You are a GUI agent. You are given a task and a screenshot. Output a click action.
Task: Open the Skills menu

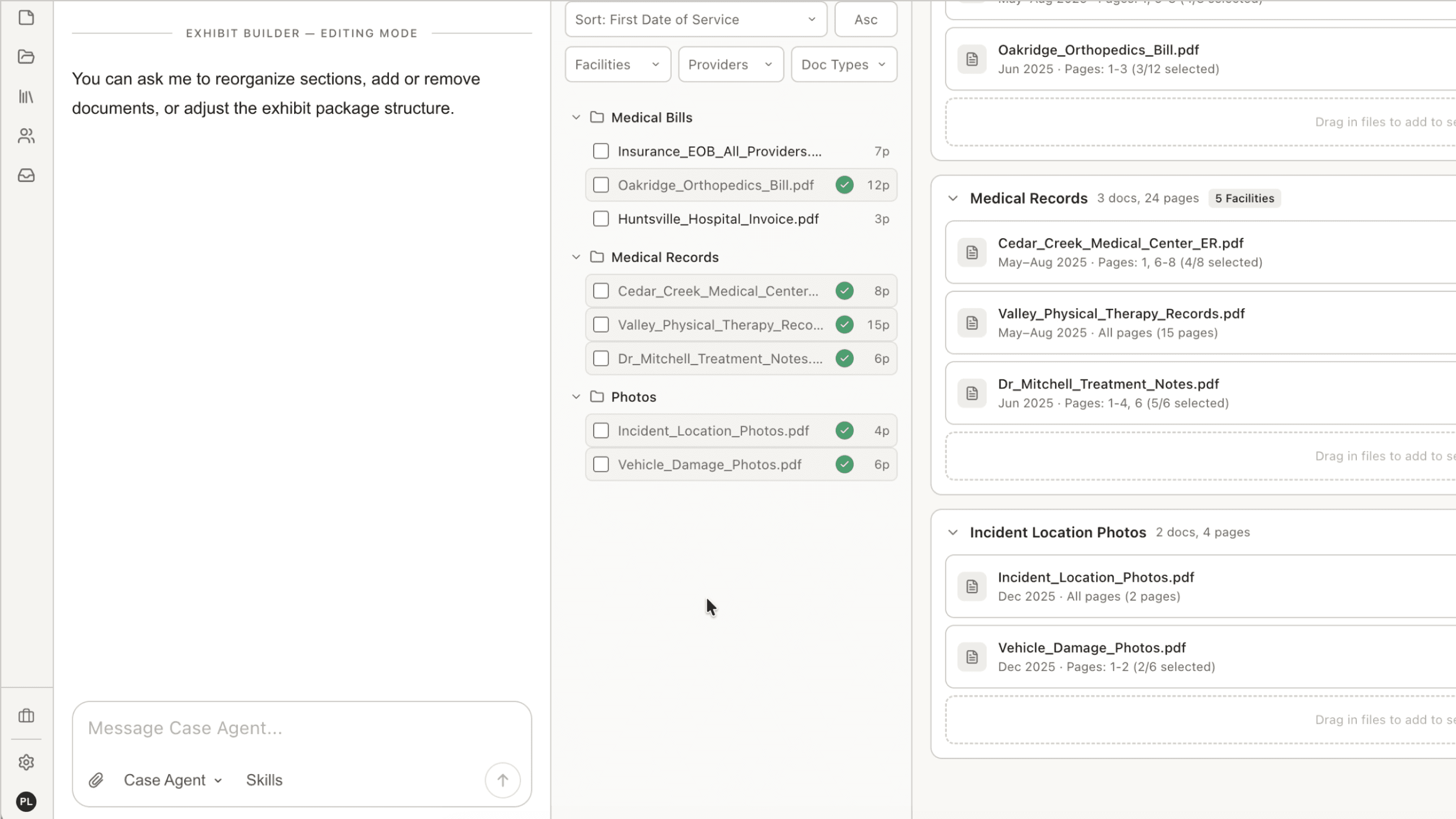[264, 781]
